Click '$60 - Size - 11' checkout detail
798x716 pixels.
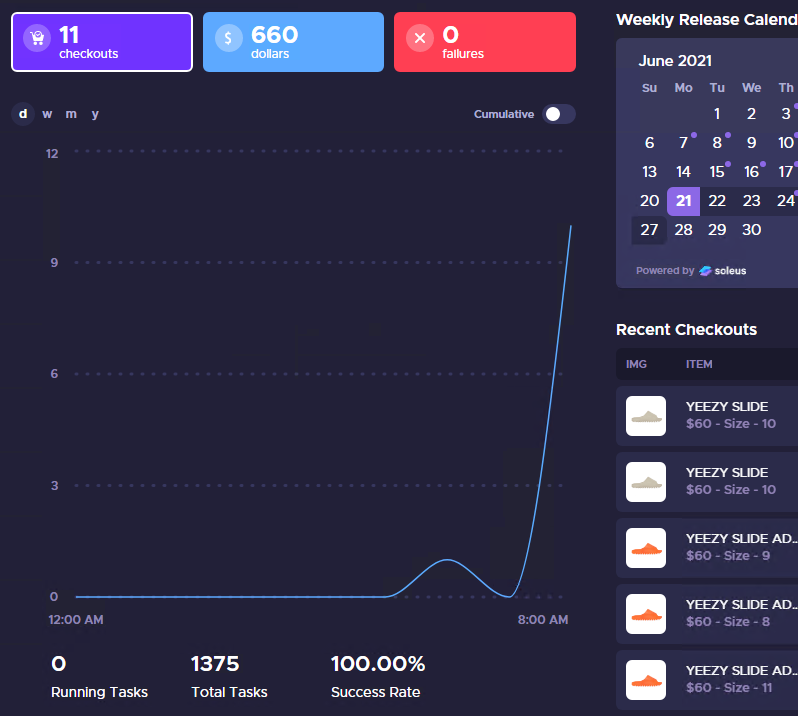[x=729, y=688]
